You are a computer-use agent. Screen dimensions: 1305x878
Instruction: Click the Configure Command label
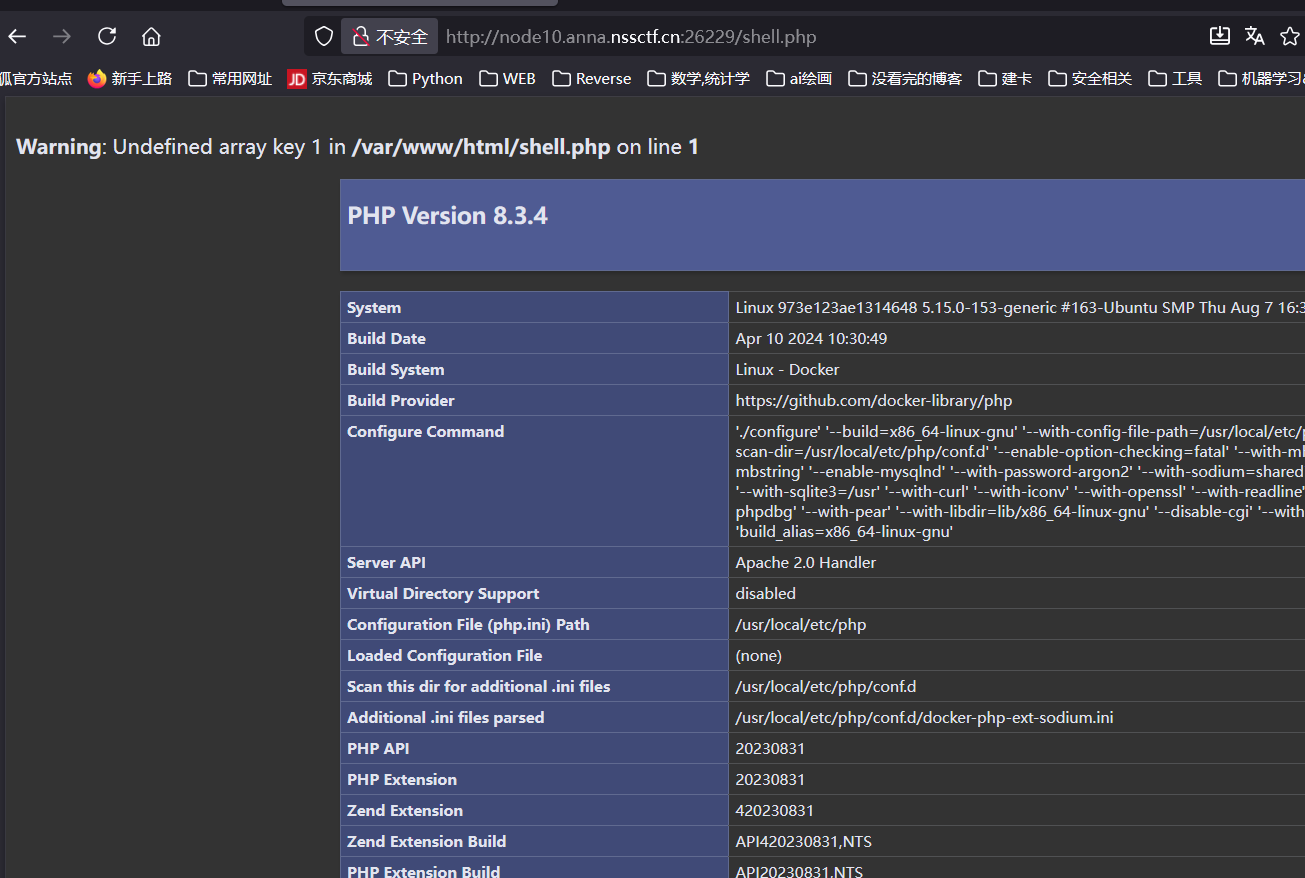click(x=425, y=432)
